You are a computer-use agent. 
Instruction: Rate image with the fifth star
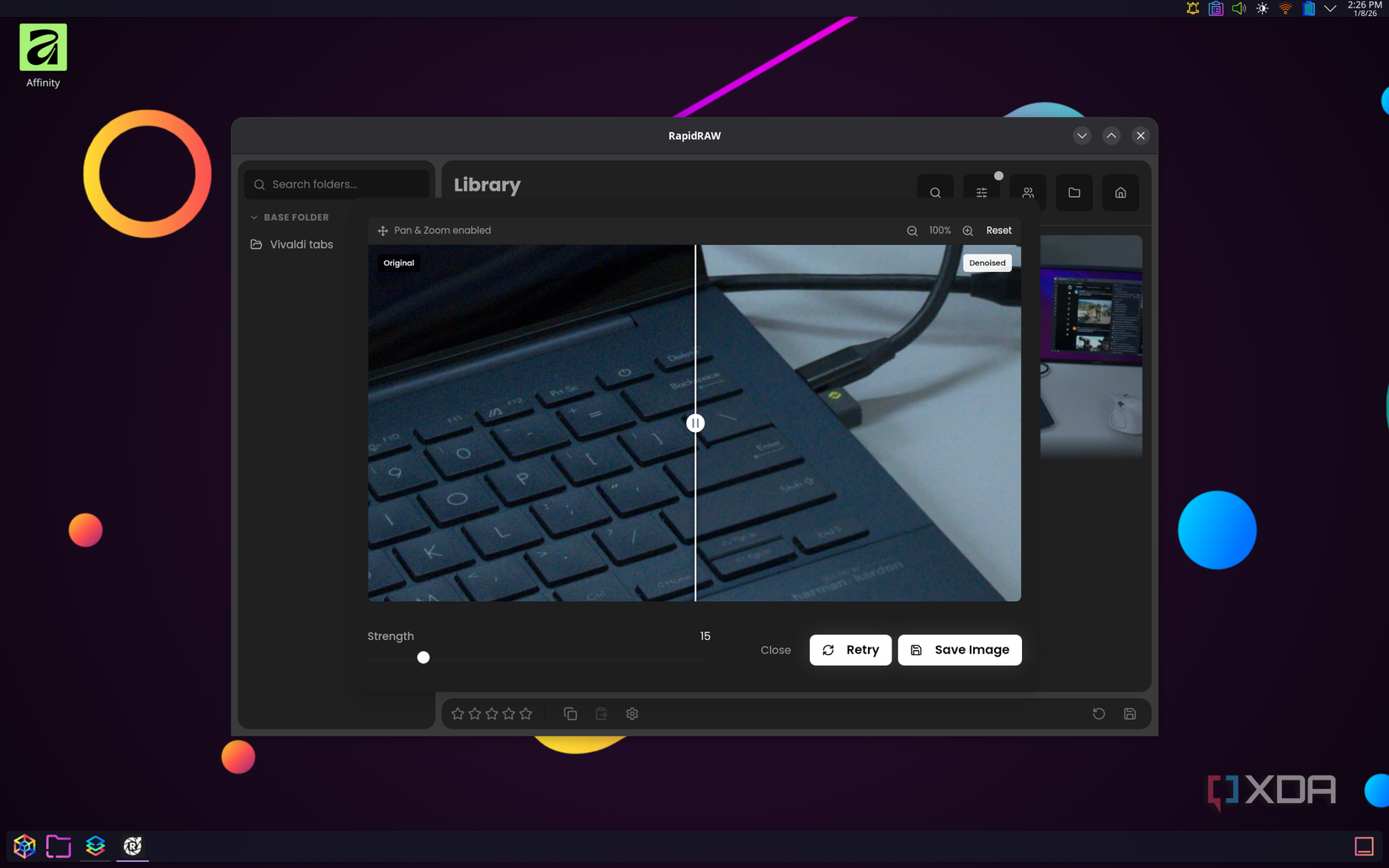526,714
